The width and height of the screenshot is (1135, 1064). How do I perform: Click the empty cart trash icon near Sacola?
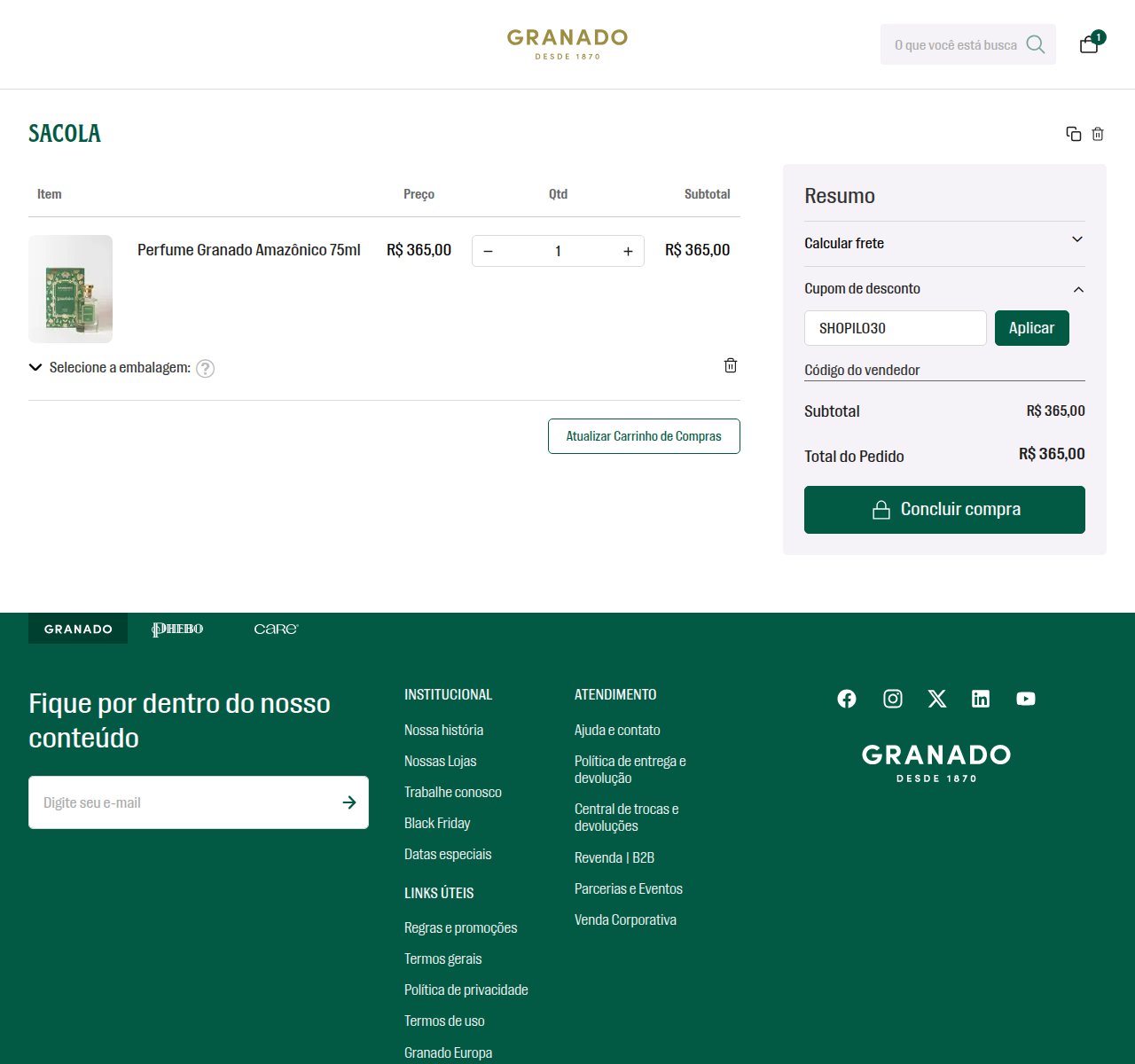tap(1098, 134)
